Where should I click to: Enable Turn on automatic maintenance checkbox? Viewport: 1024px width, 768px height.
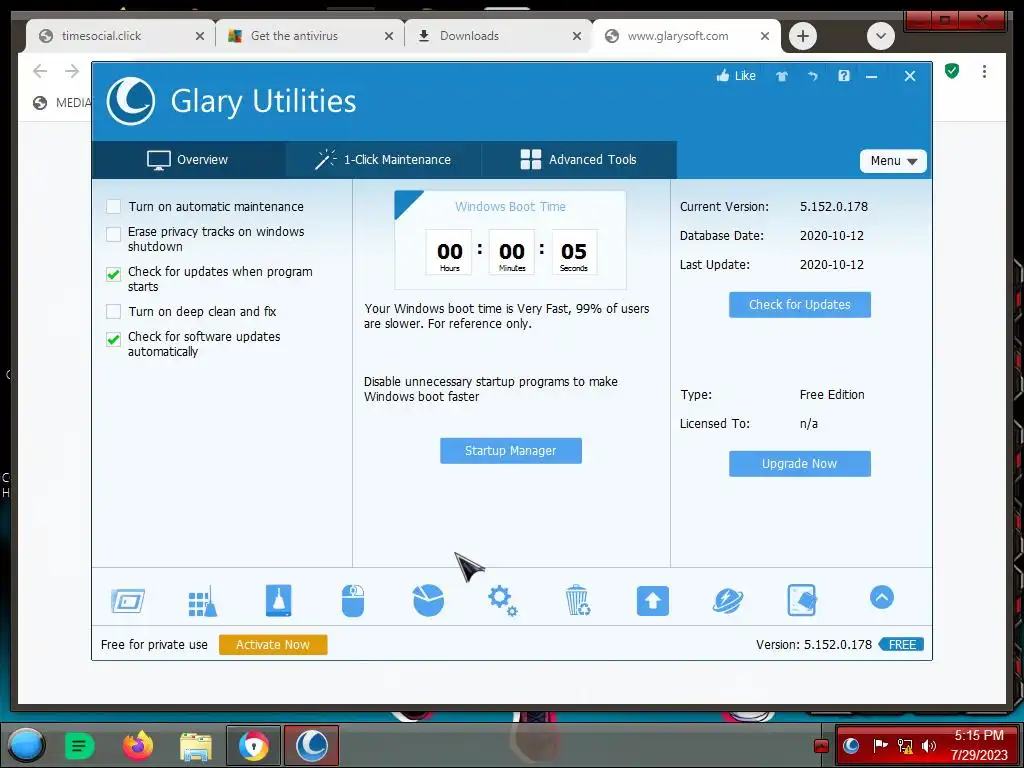(x=114, y=206)
